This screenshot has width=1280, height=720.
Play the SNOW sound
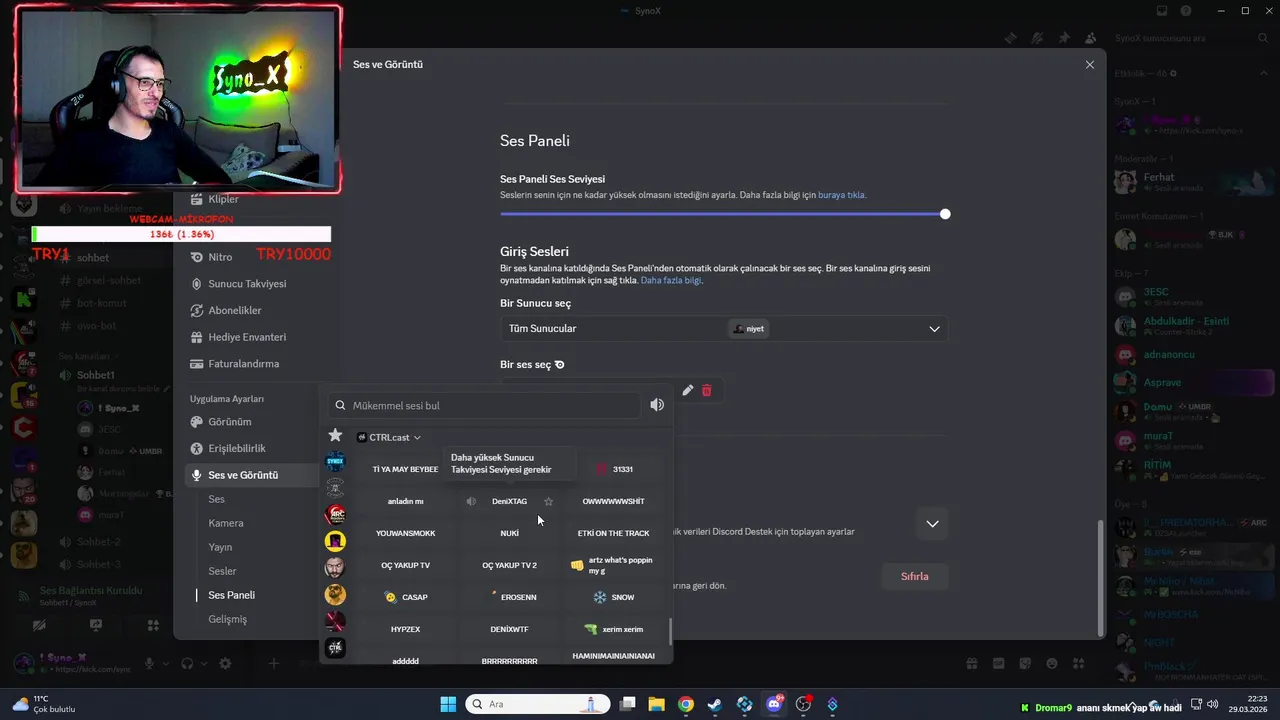click(614, 597)
